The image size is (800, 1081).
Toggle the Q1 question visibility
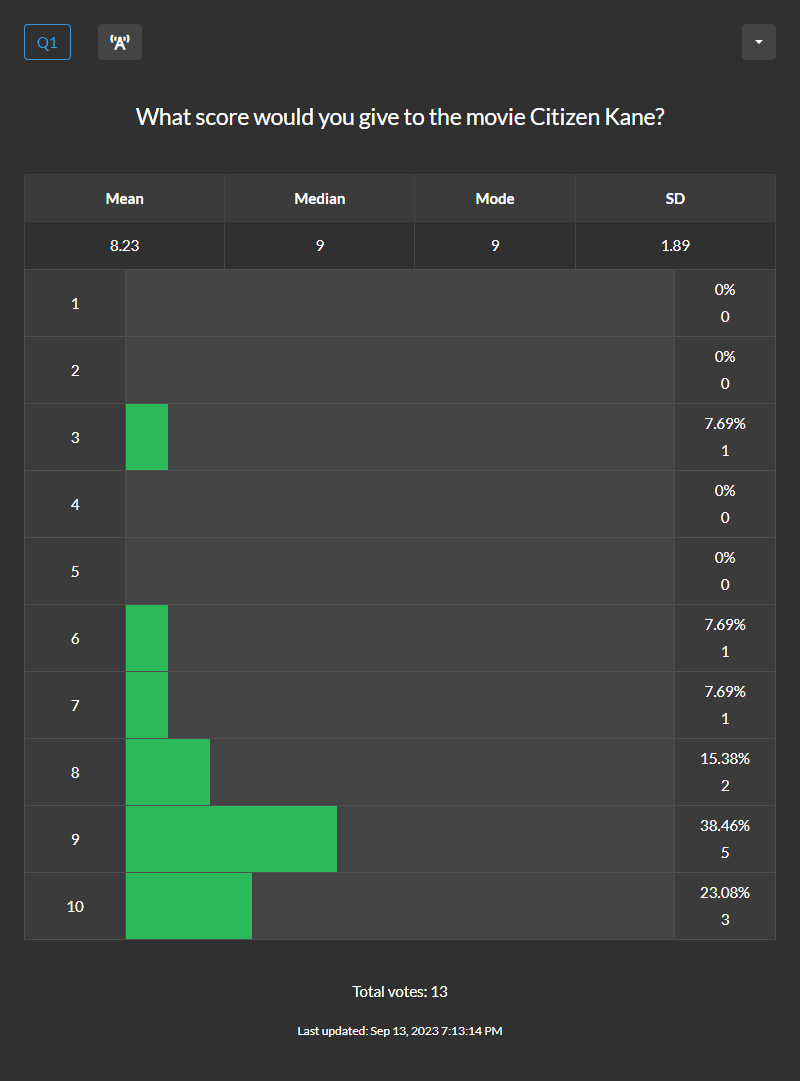[47, 41]
